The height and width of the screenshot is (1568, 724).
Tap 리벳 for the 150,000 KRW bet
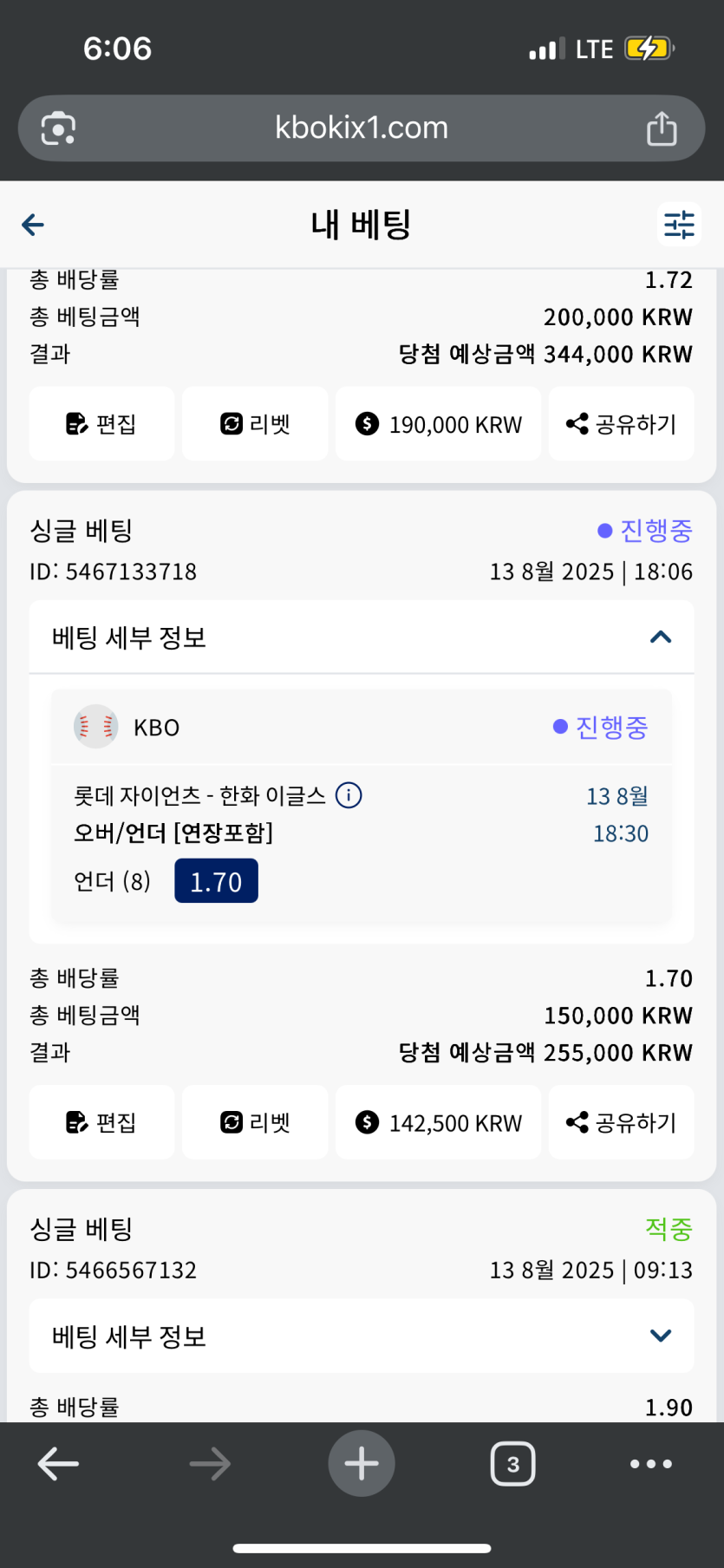tap(255, 1122)
